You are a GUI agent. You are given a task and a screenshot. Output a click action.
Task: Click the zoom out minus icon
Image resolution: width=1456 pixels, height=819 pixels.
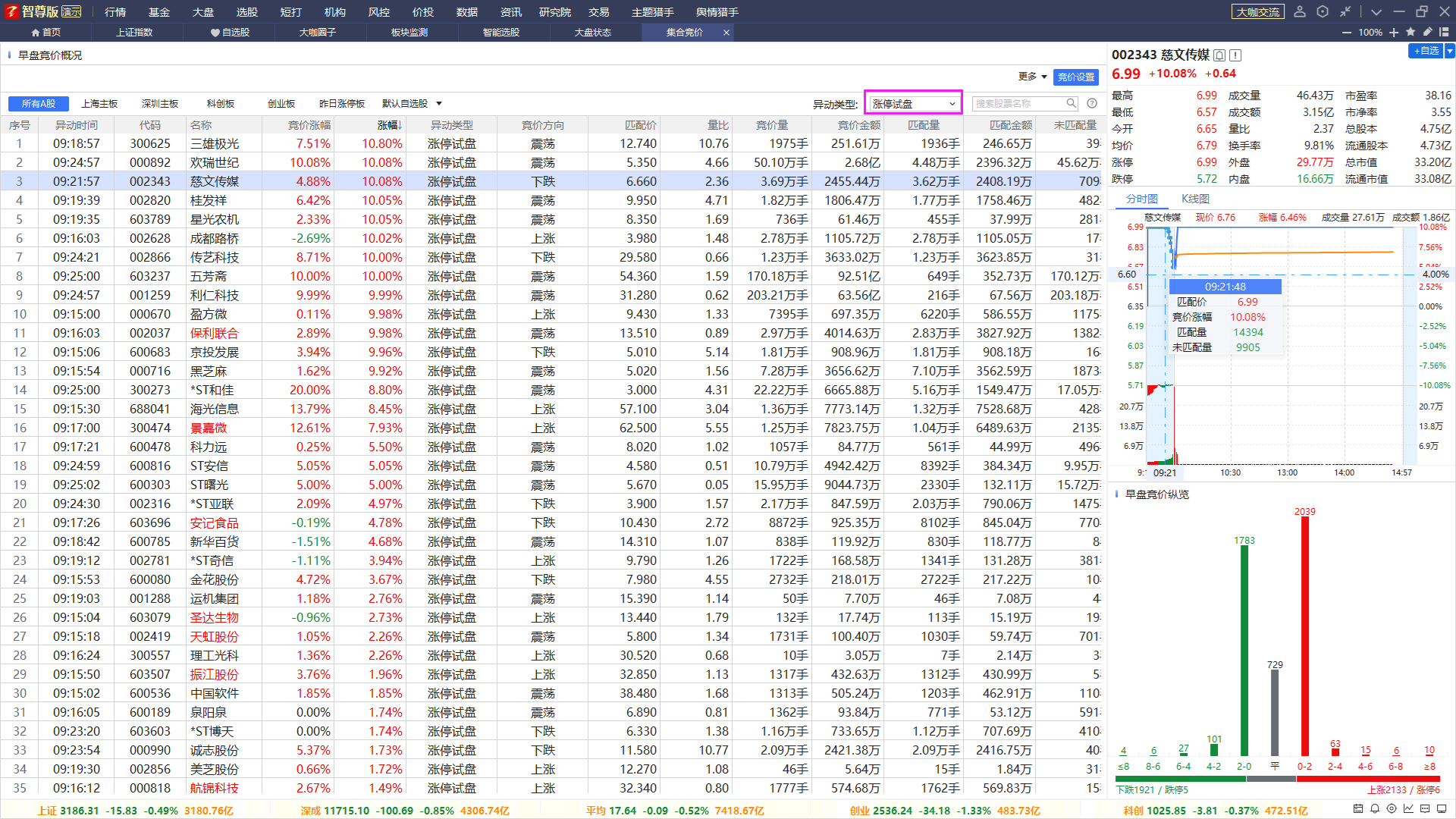click(x=1347, y=33)
